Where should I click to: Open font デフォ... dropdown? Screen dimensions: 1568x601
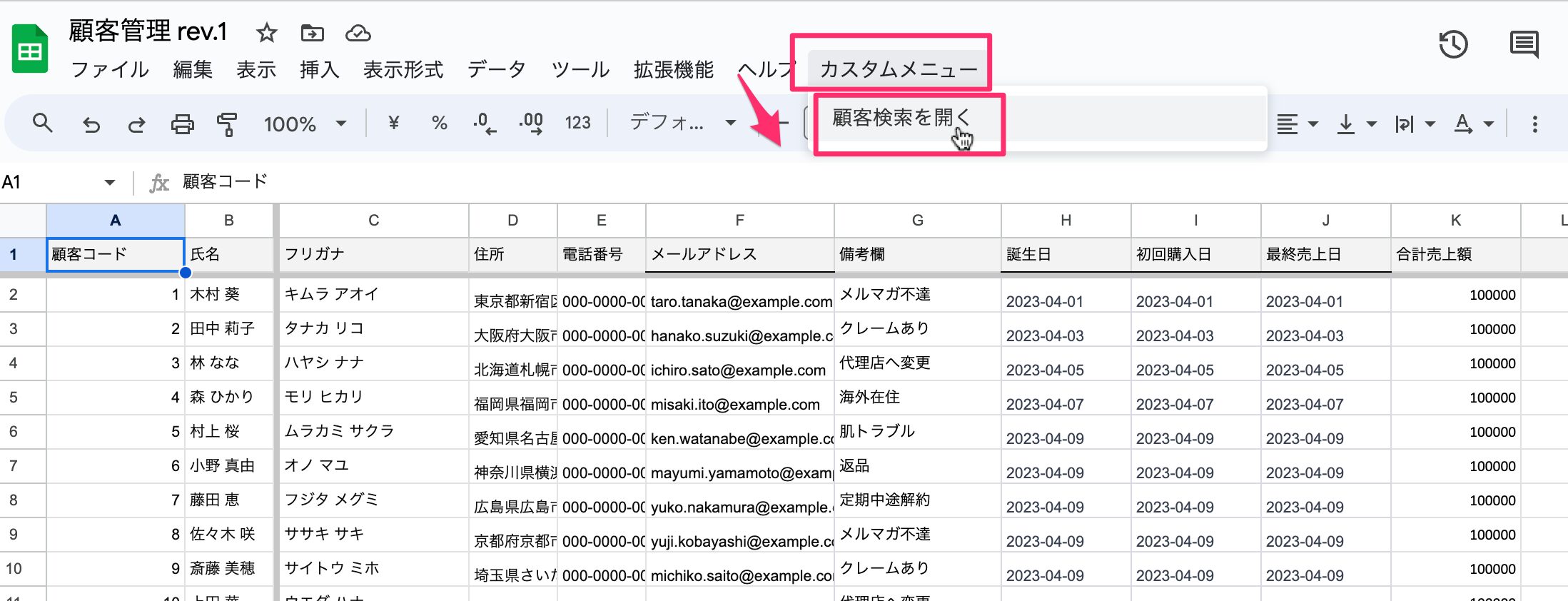pyautogui.click(x=682, y=123)
